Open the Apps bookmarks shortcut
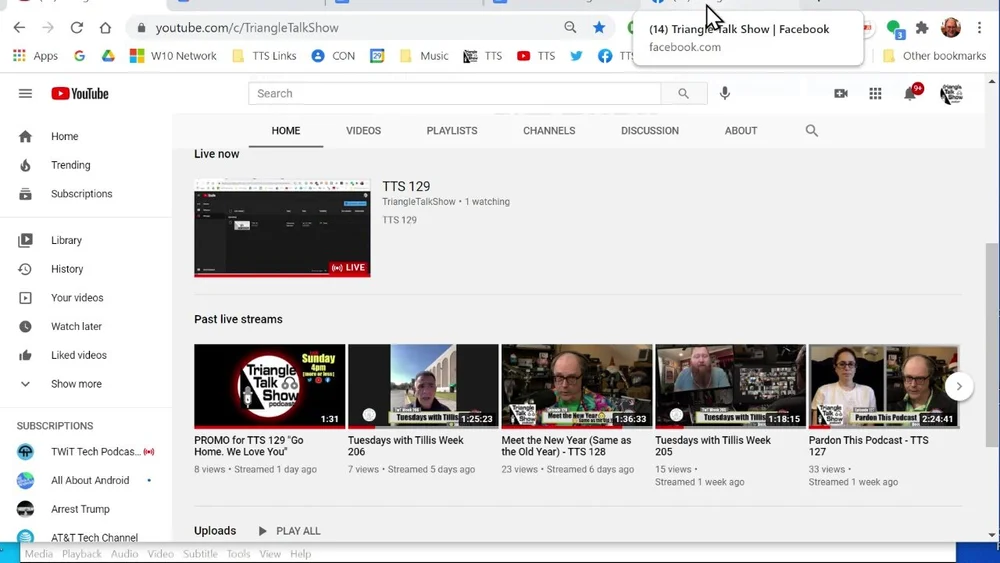Screen dimensions: 1000x563 (x=36, y=56)
